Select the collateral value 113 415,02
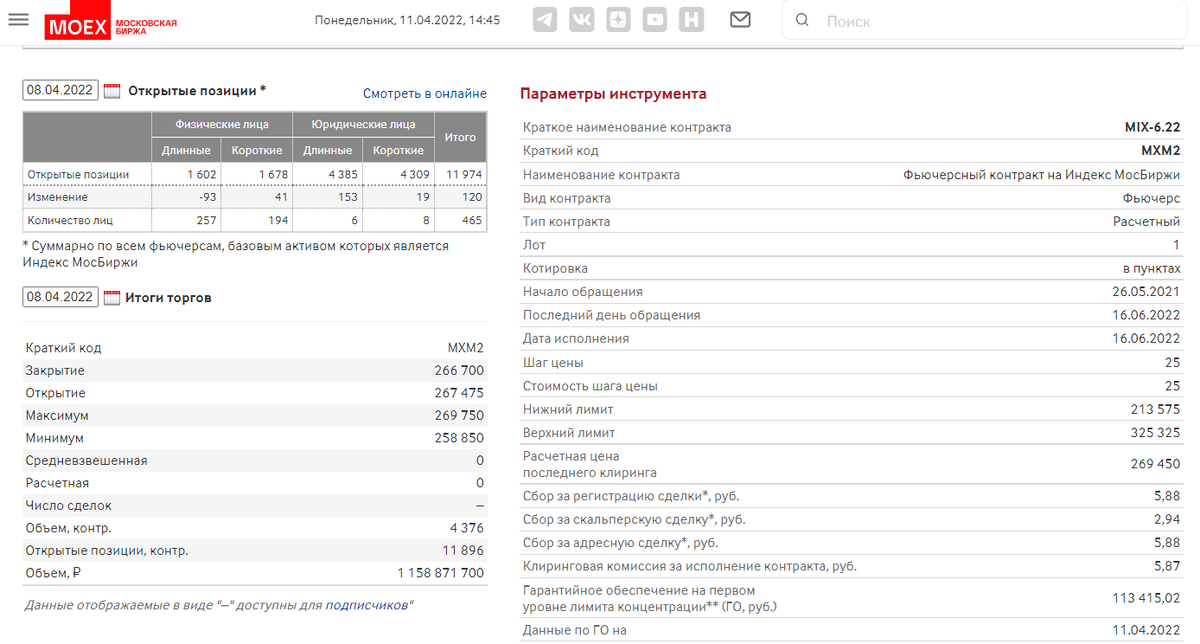 pos(1148,598)
